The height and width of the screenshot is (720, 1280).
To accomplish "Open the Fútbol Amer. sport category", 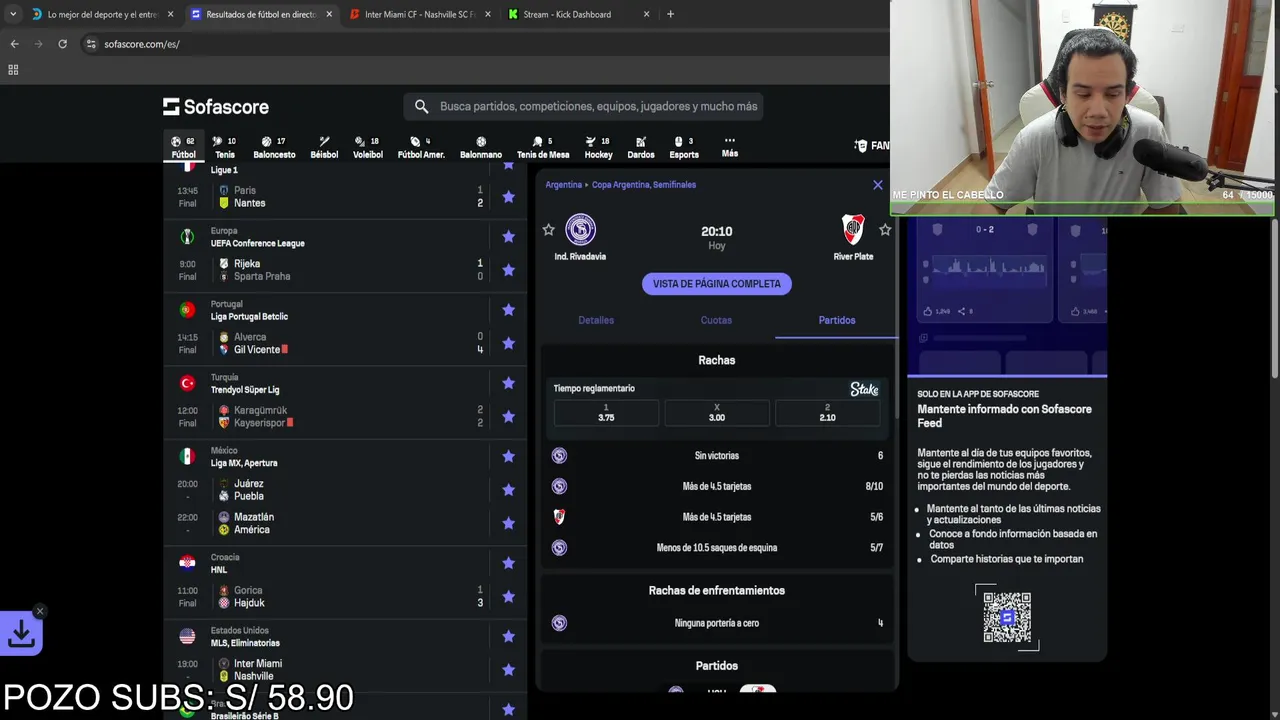I will pyautogui.click(x=421, y=148).
